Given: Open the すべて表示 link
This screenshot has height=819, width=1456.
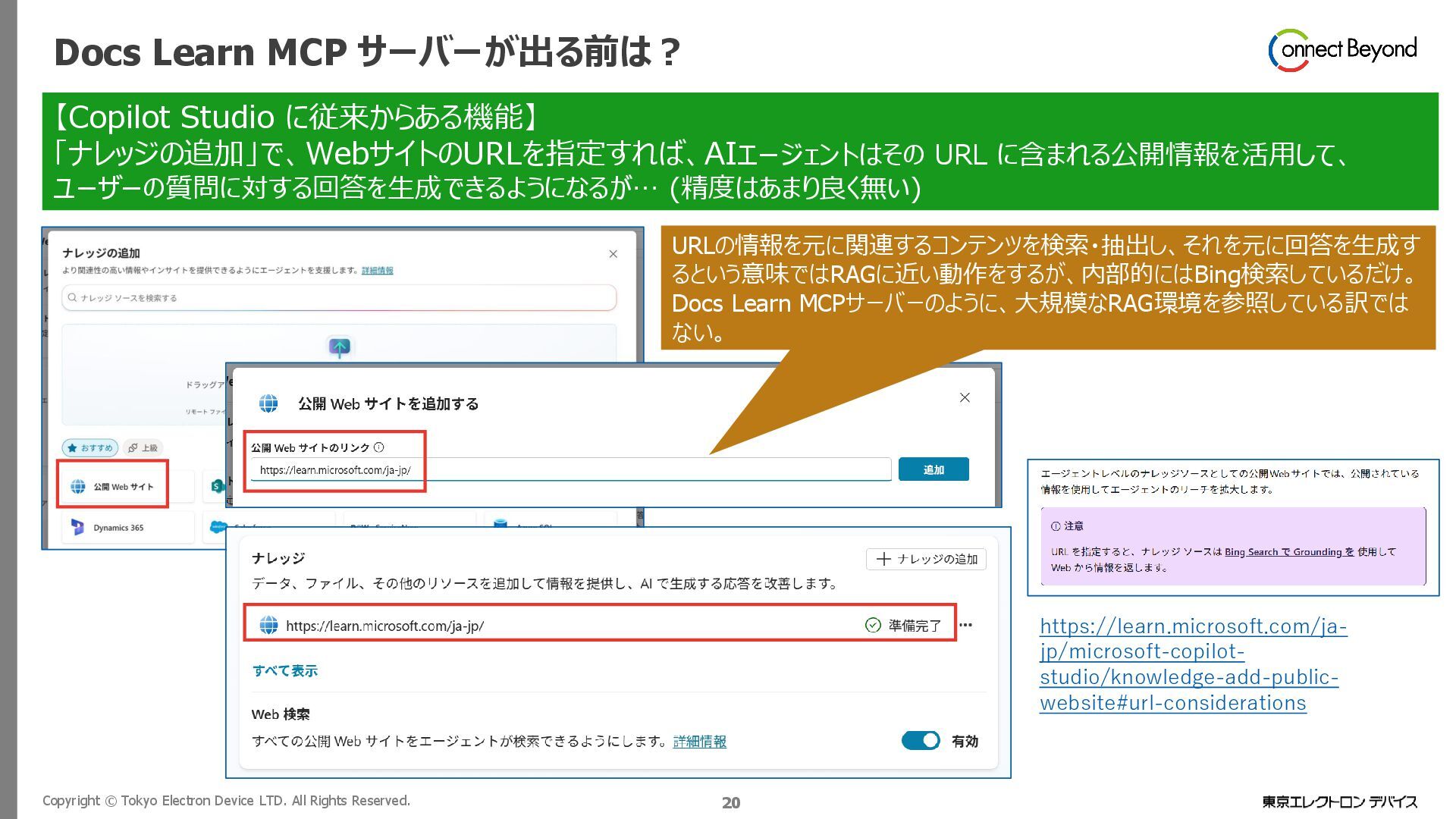Looking at the screenshot, I should pos(284,670).
